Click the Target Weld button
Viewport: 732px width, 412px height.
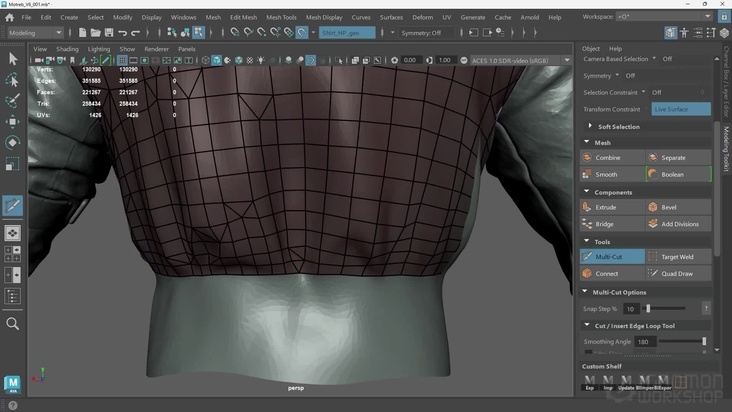679,257
